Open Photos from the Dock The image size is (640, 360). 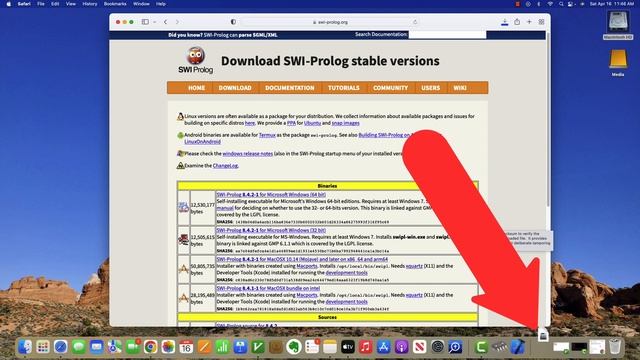coord(168,347)
